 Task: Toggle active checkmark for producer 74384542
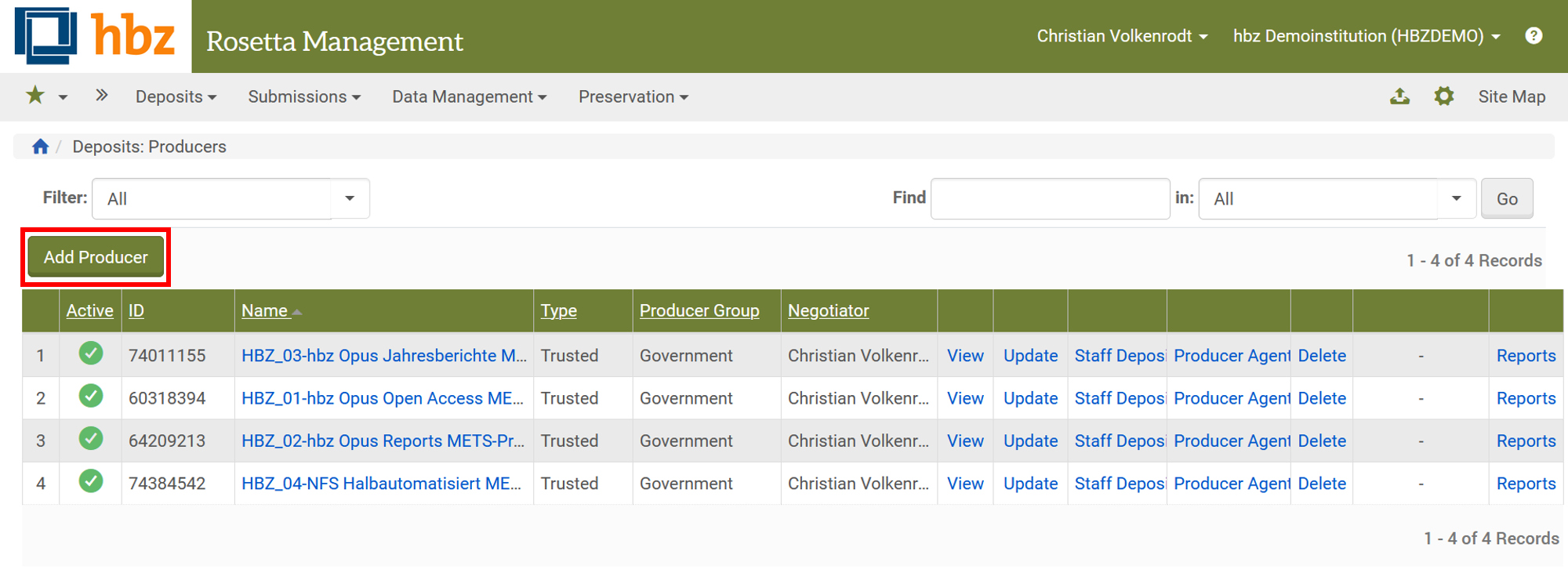coord(91,482)
